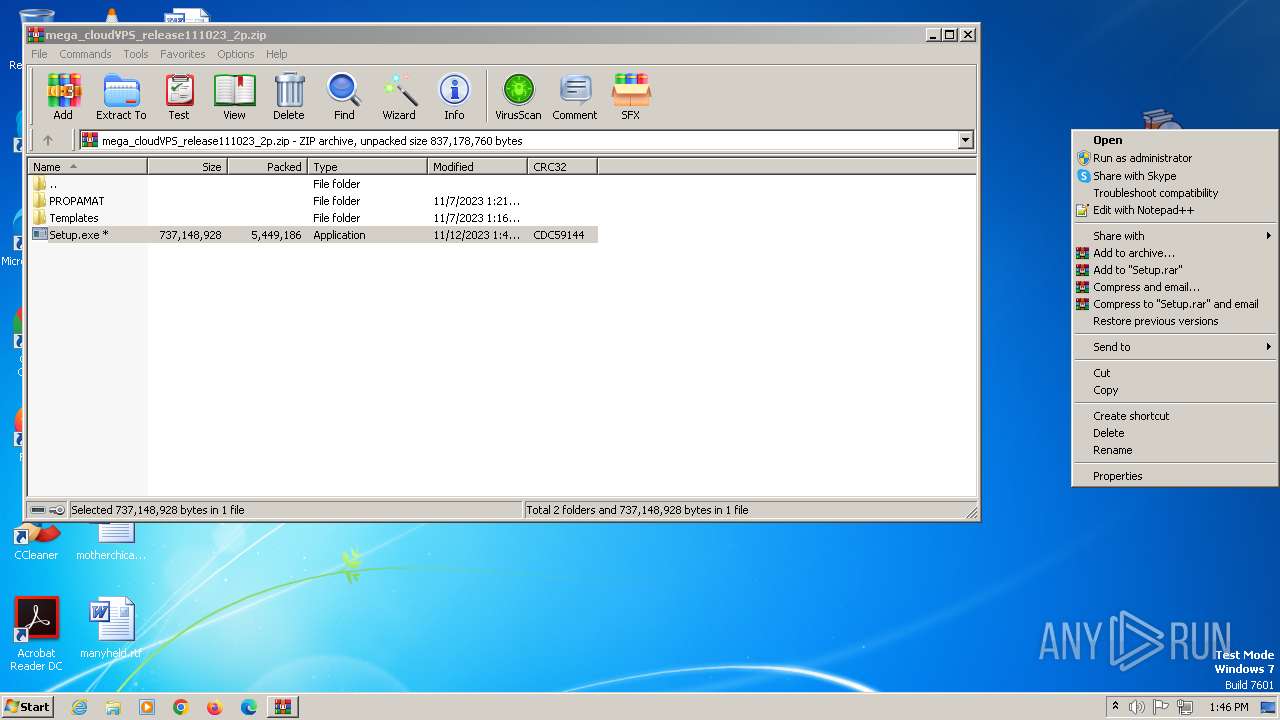Choose Restore previous versions

tap(1174, 321)
